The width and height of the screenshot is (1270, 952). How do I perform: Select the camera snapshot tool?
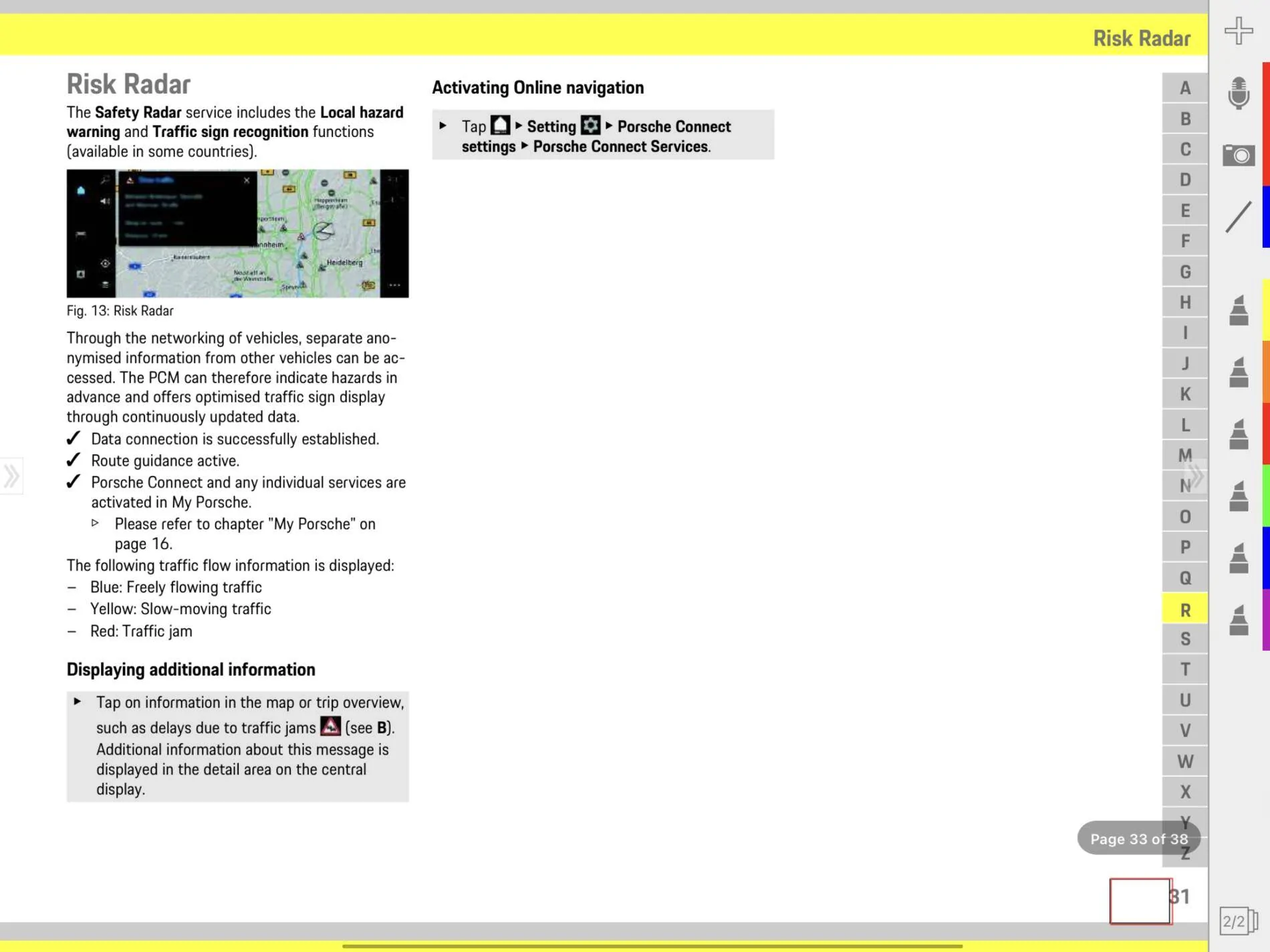click(1239, 155)
